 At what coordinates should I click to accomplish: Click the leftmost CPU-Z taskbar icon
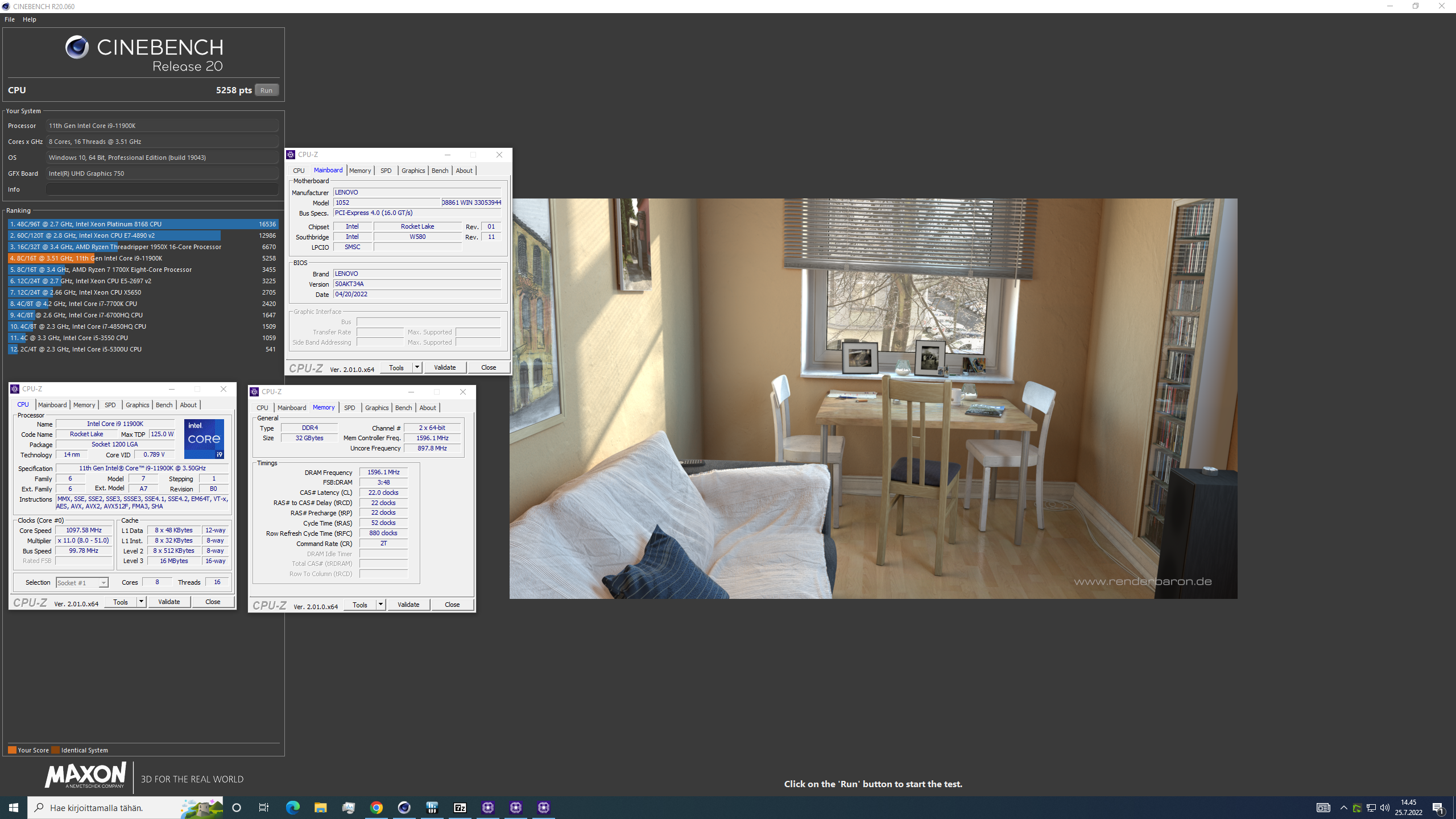487,808
